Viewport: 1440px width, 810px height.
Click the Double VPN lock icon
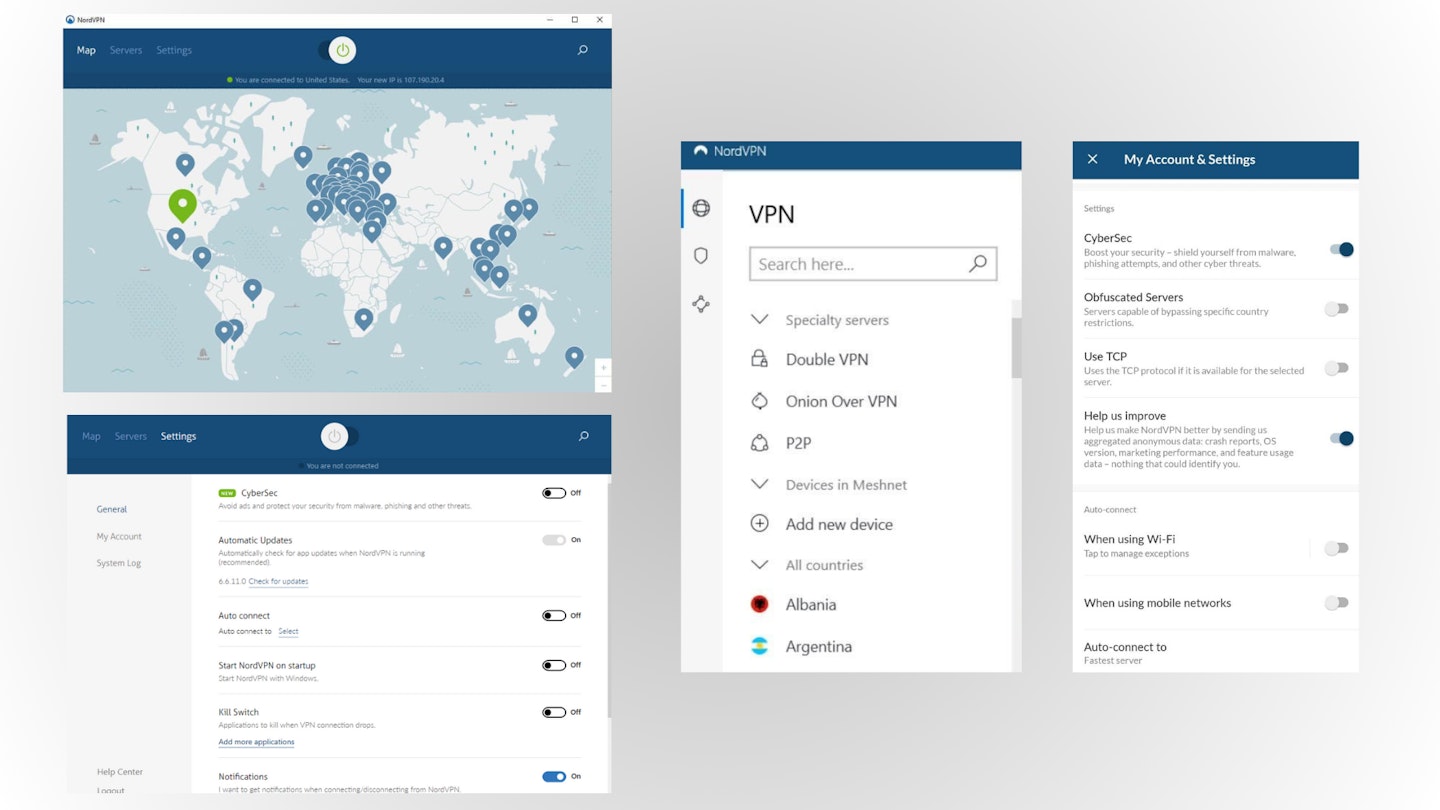click(x=759, y=359)
